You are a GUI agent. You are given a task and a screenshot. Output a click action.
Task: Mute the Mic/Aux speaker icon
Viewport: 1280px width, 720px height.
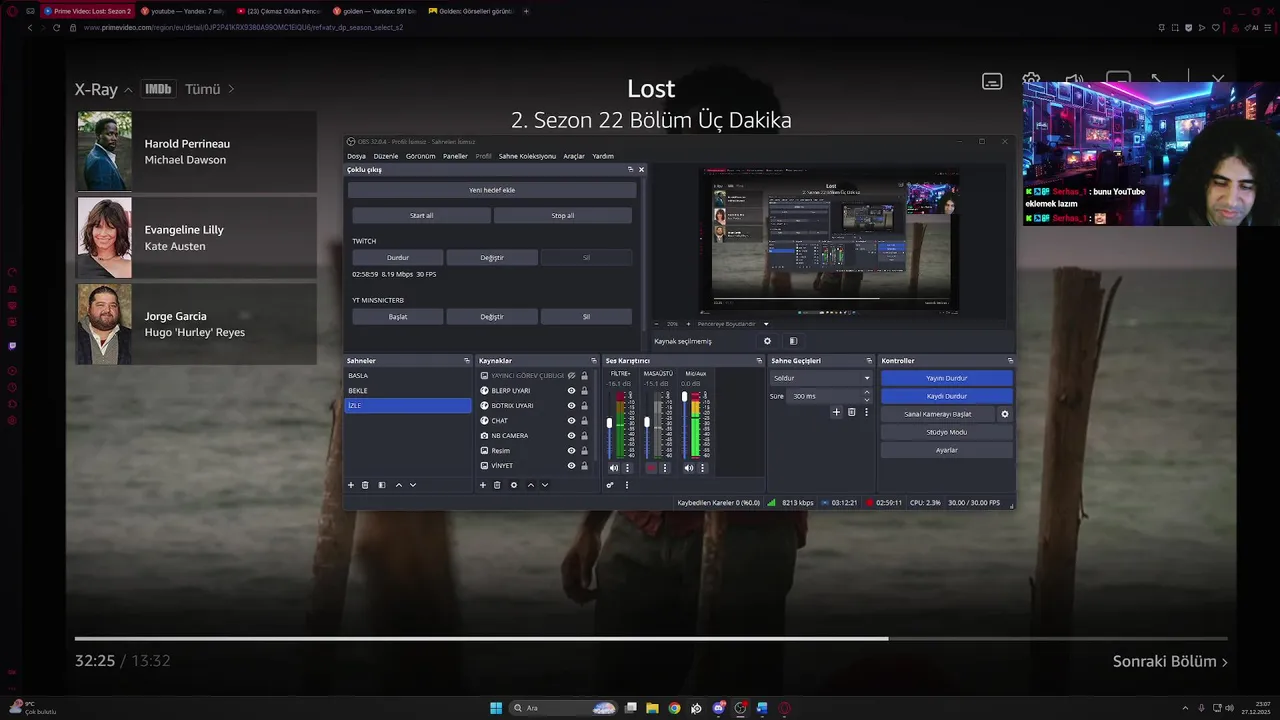[688, 468]
